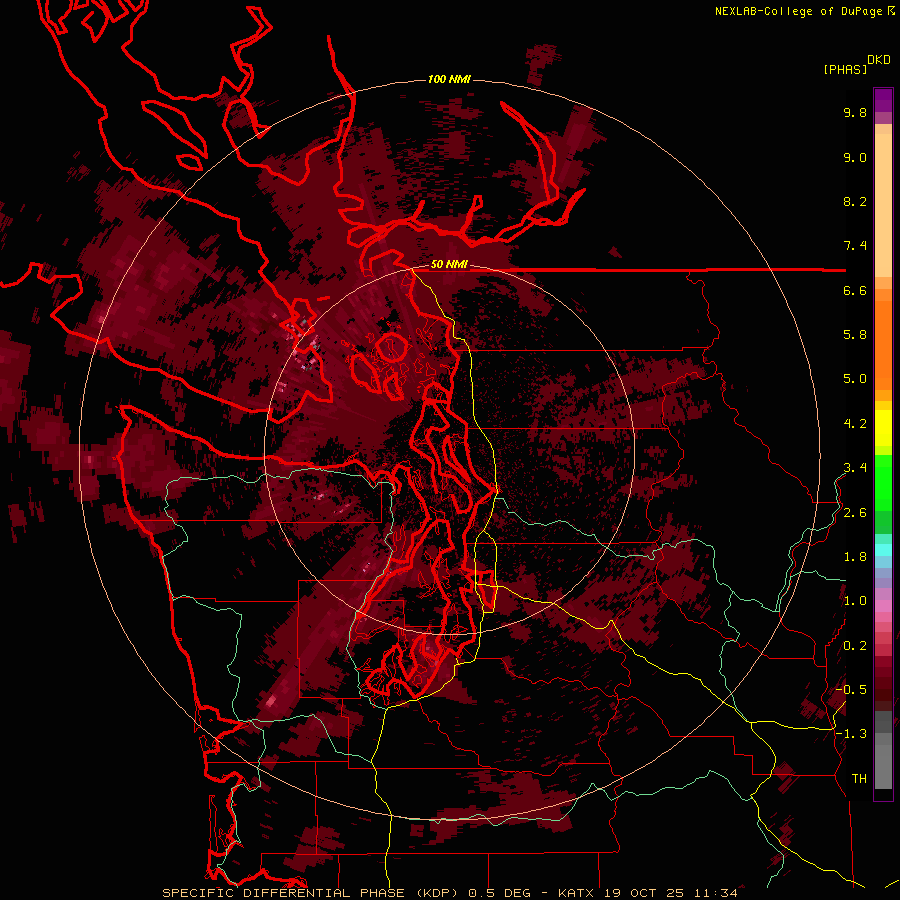Click the 6.6 scale value
The height and width of the screenshot is (900, 900).
(x=855, y=290)
